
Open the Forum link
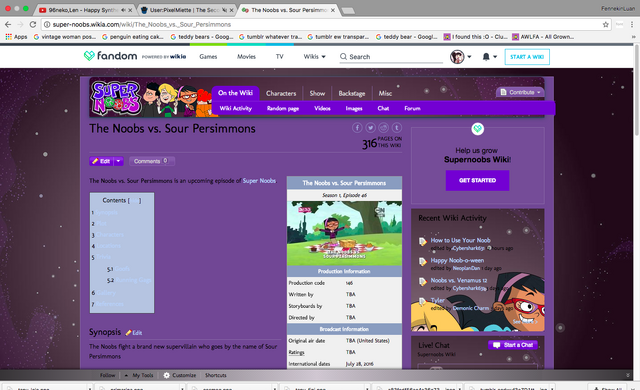tap(412, 109)
